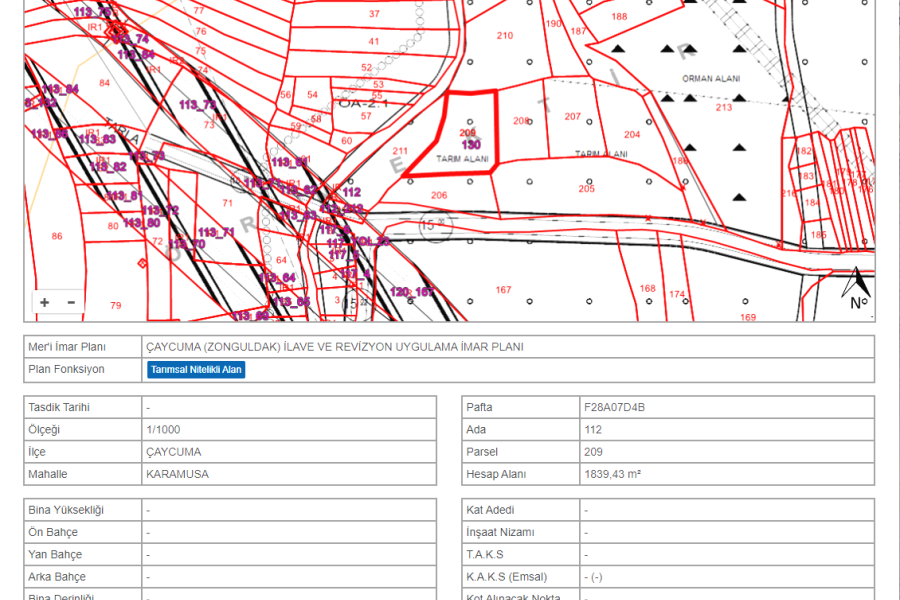Zoom out with the map minus button
The width and height of the screenshot is (900, 600).
click(71, 302)
